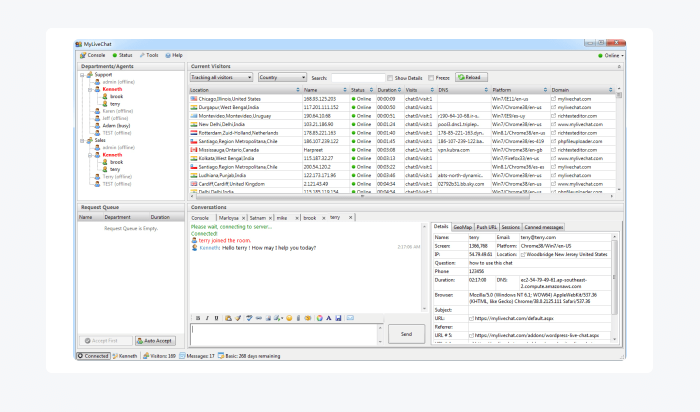Click the Send button
This screenshot has width=700, height=412.
[406, 334]
